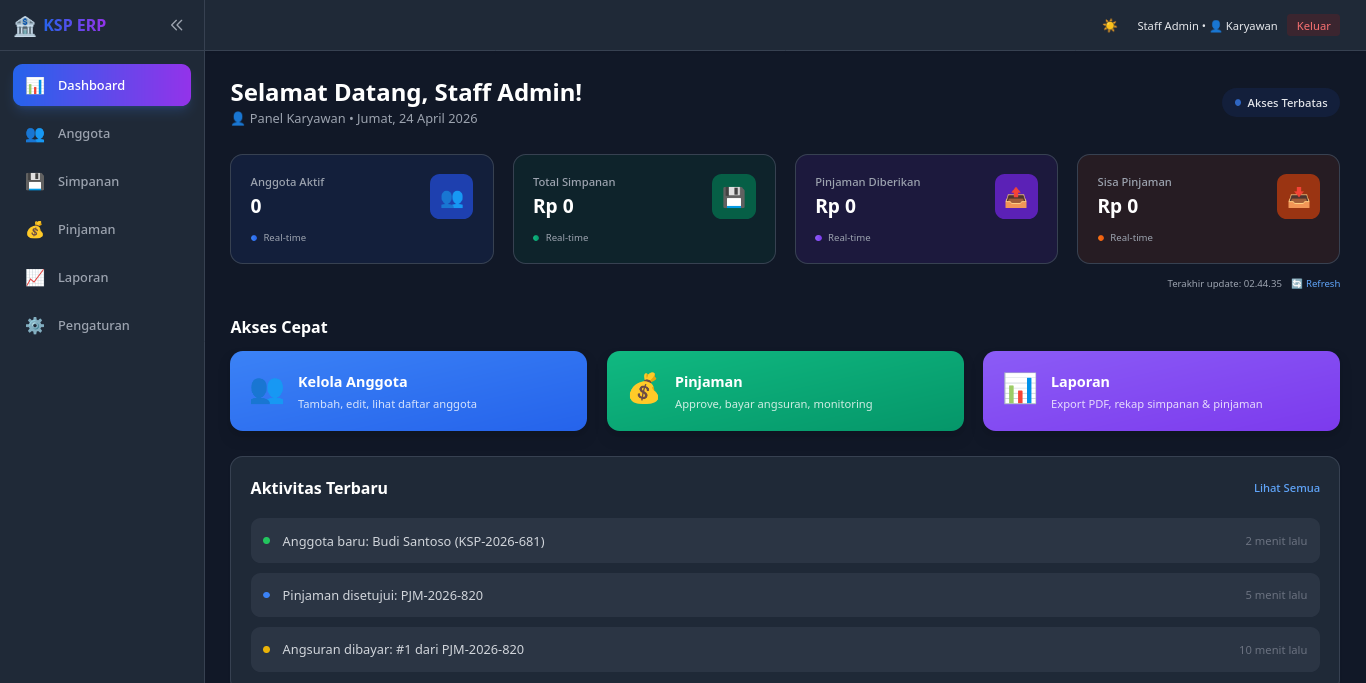Click the Sisa Pinjaman card inbox icon
Screen dimensions: 1366x683
(1298, 197)
